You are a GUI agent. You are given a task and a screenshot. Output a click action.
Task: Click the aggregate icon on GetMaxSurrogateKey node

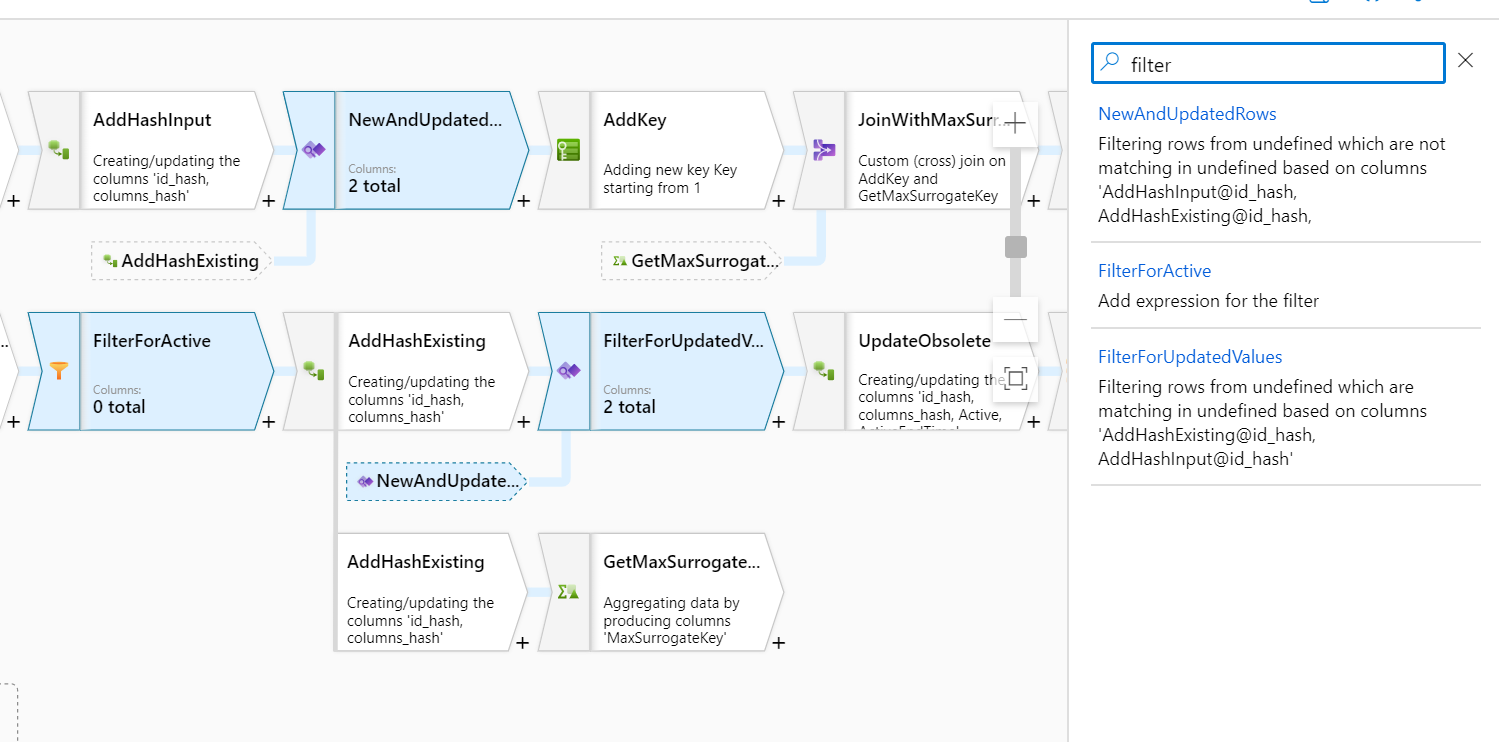pyautogui.click(x=568, y=592)
